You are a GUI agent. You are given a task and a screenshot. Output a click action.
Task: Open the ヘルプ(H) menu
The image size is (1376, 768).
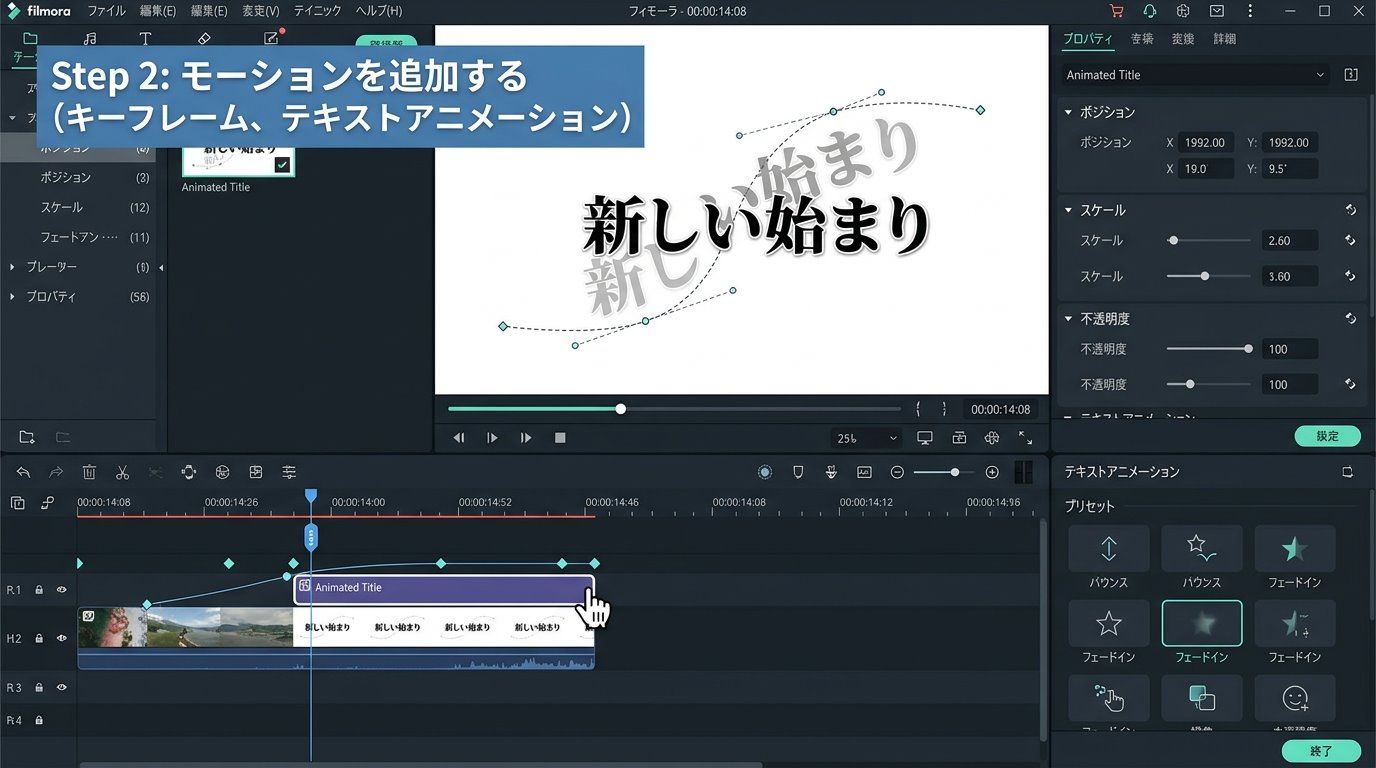(x=379, y=11)
